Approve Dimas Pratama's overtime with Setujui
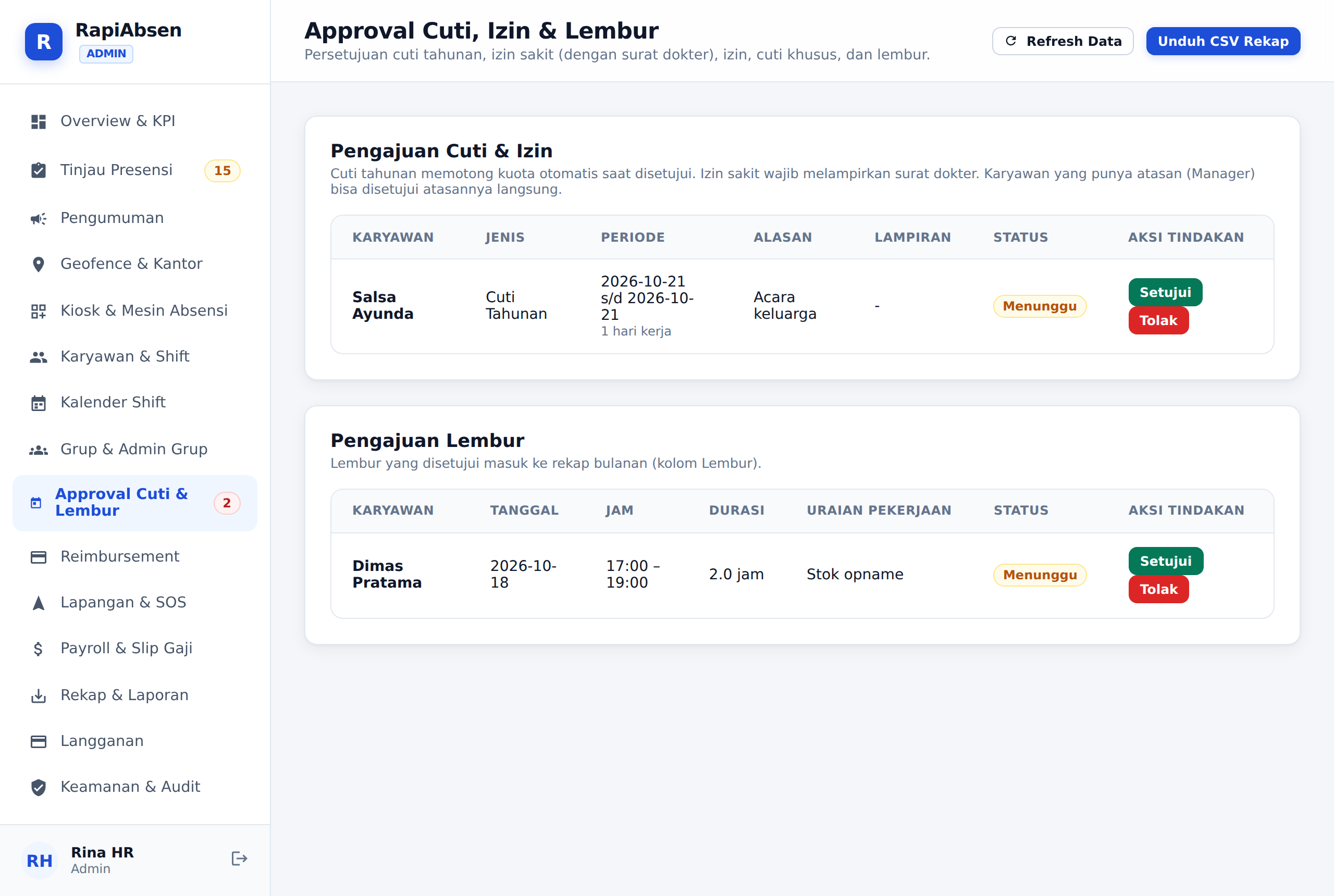 [x=1165, y=561]
